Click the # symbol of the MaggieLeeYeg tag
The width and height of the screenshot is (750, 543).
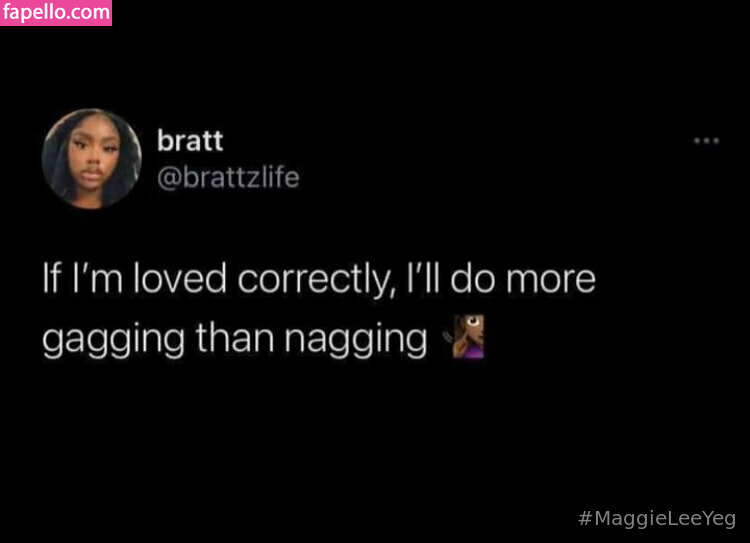click(585, 518)
